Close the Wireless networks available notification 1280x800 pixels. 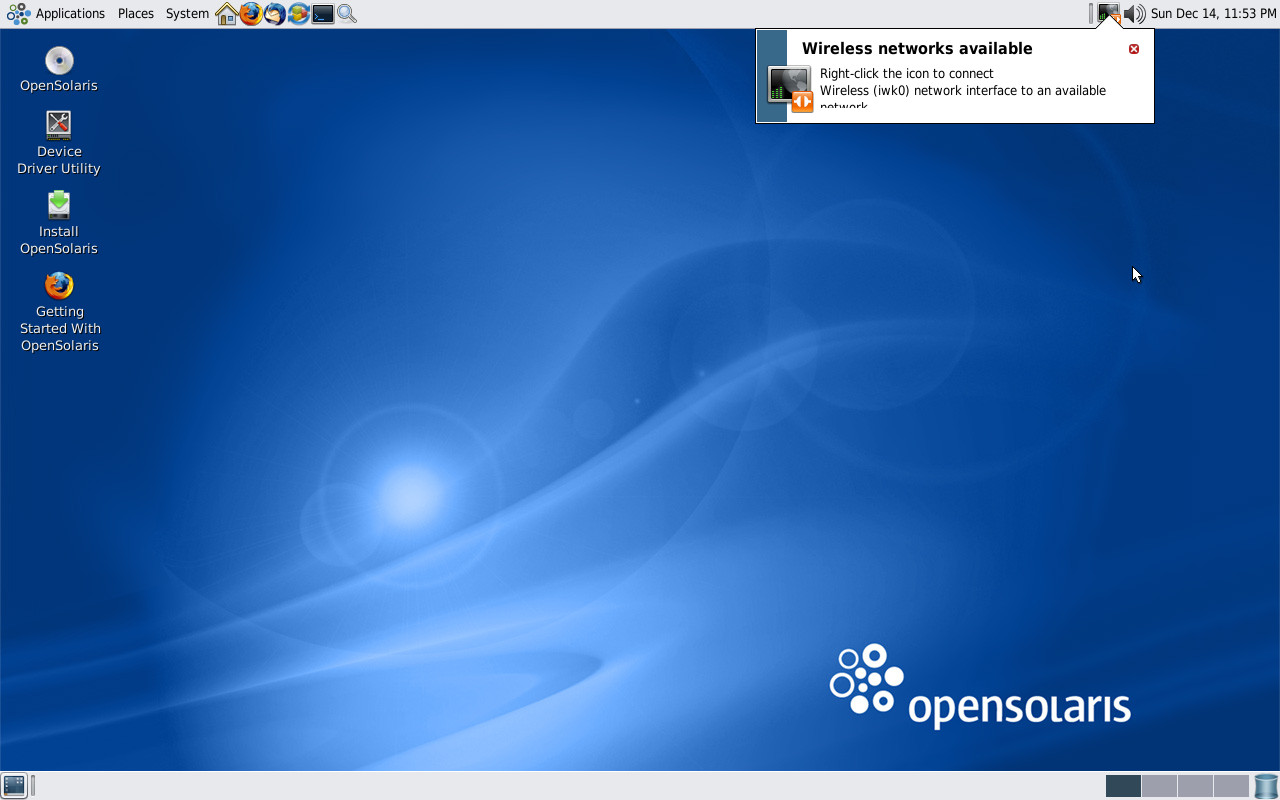[1134, 49]
